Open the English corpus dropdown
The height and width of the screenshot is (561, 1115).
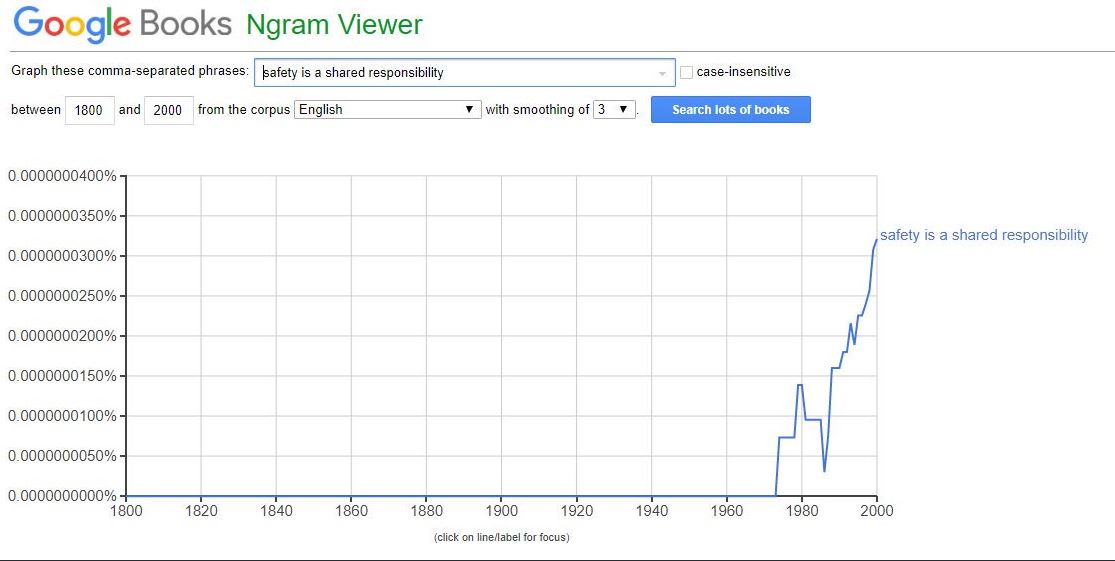388,109
